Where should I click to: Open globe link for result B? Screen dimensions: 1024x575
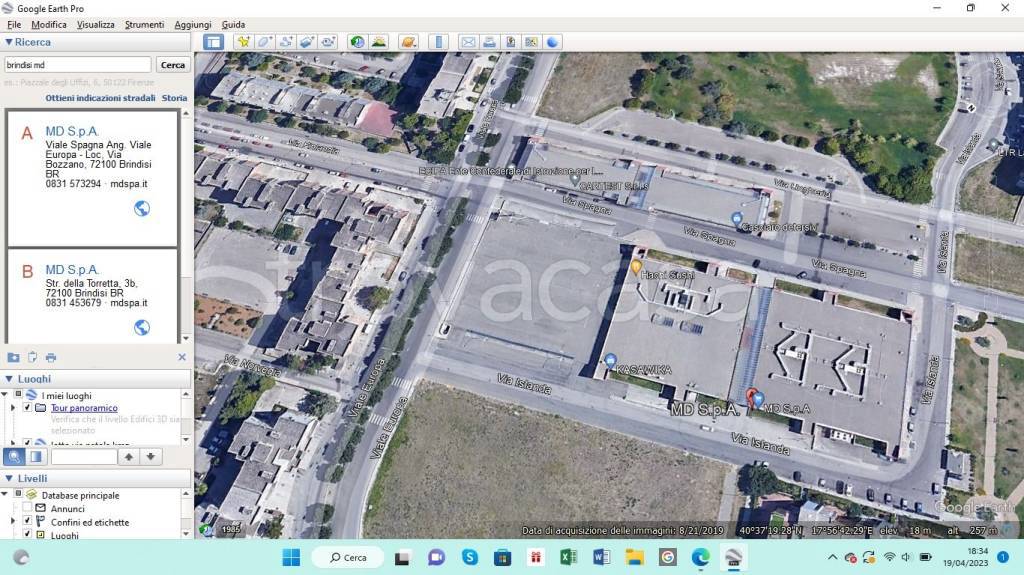click(142, 327)
